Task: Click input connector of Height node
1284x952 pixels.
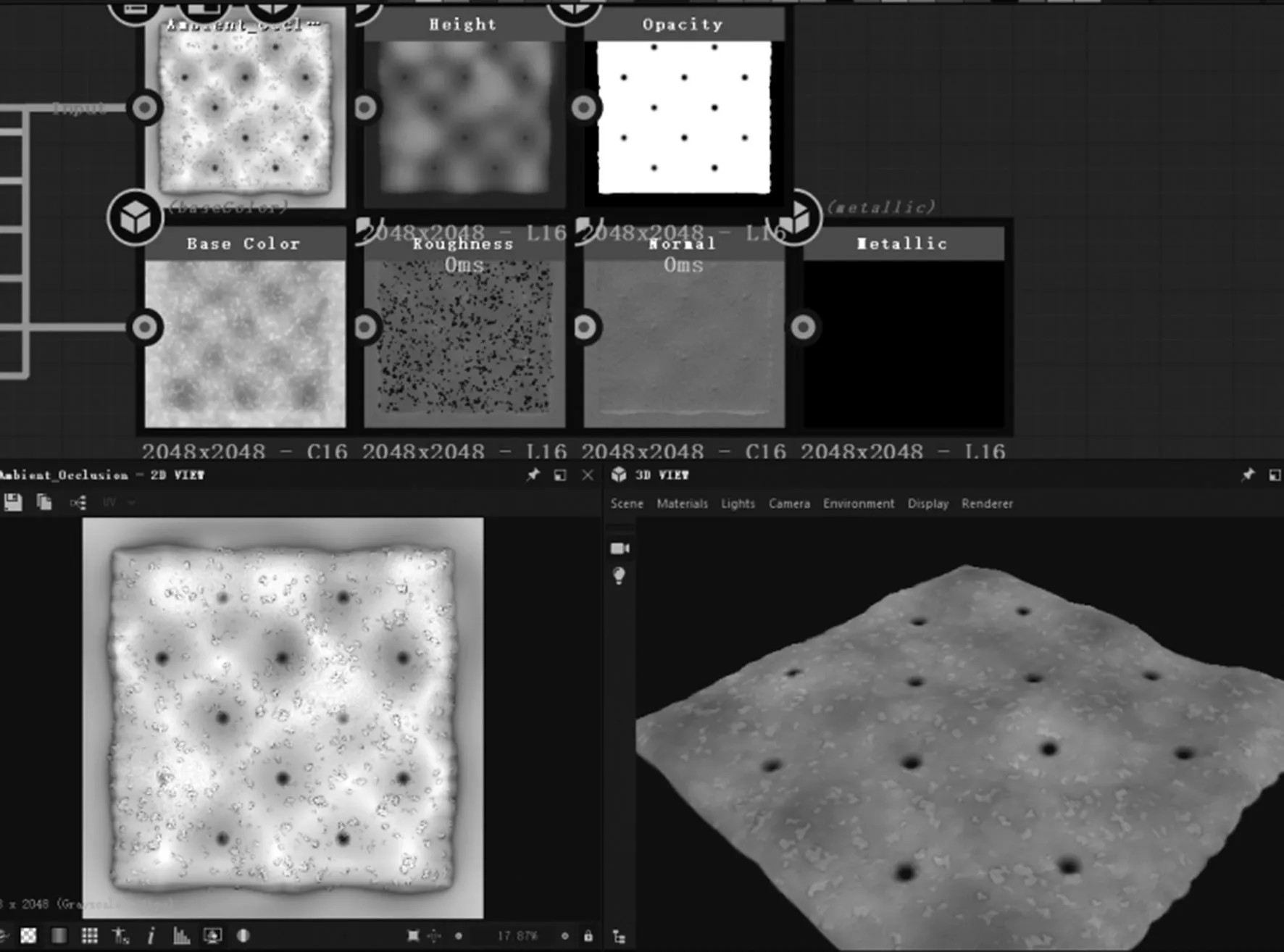Action: click(365, 108)
